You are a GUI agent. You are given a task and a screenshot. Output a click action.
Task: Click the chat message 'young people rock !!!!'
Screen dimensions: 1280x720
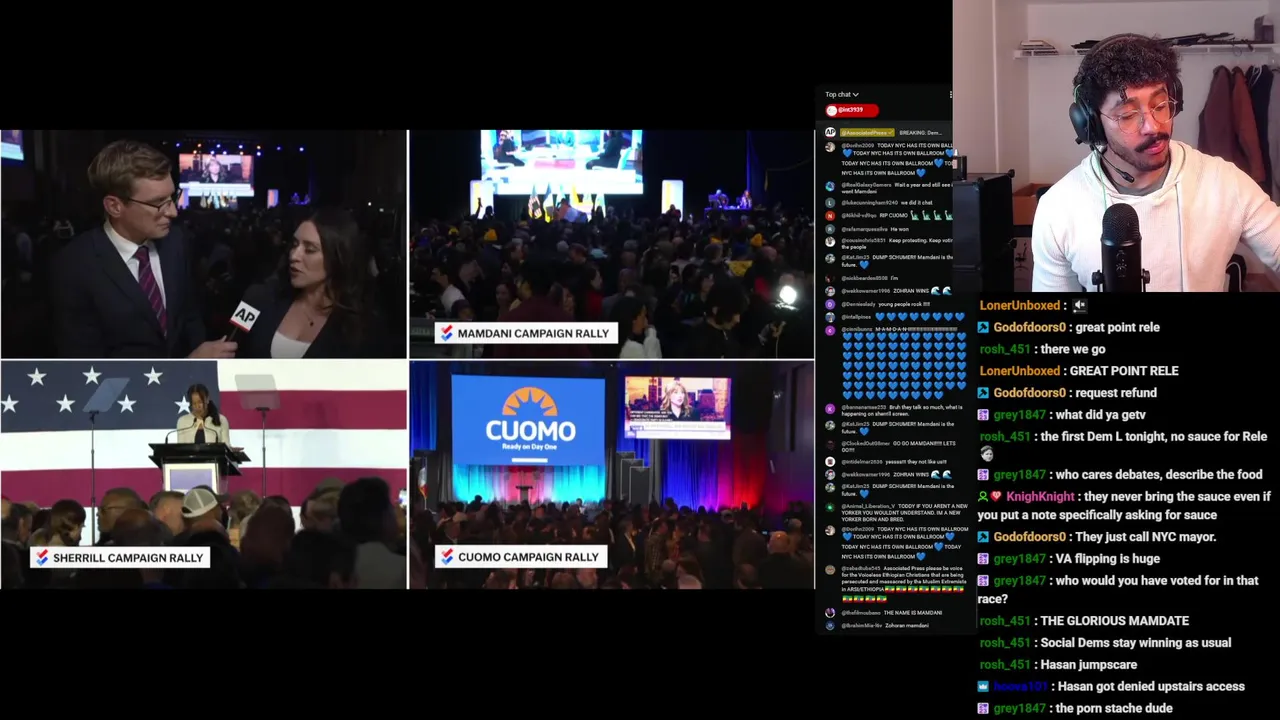pyautogui.click(x=905, y=304)
